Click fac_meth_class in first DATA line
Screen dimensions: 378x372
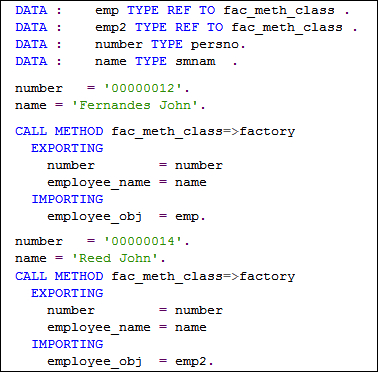(279, 11)
